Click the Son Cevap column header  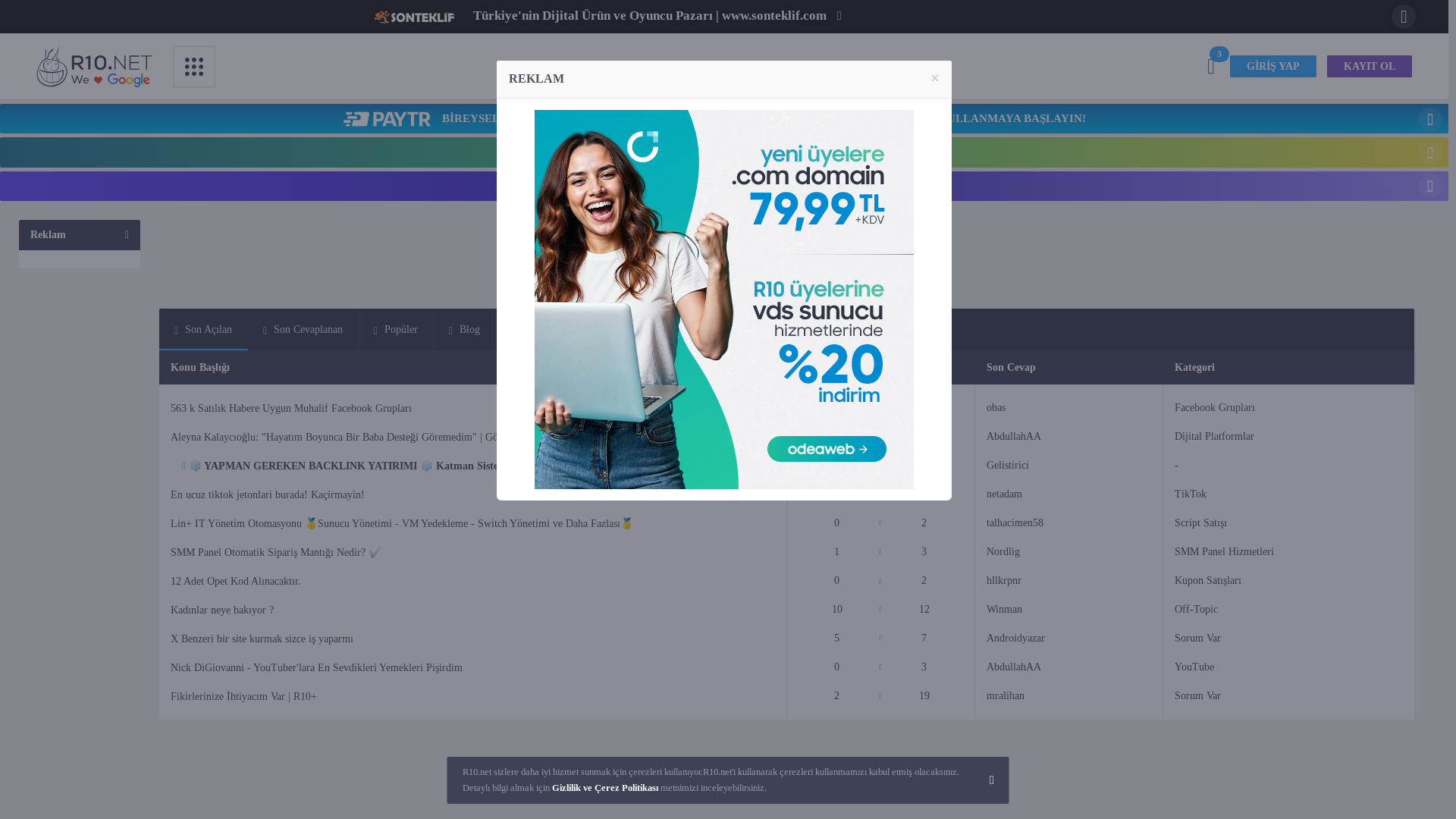tap(1011, 368)
